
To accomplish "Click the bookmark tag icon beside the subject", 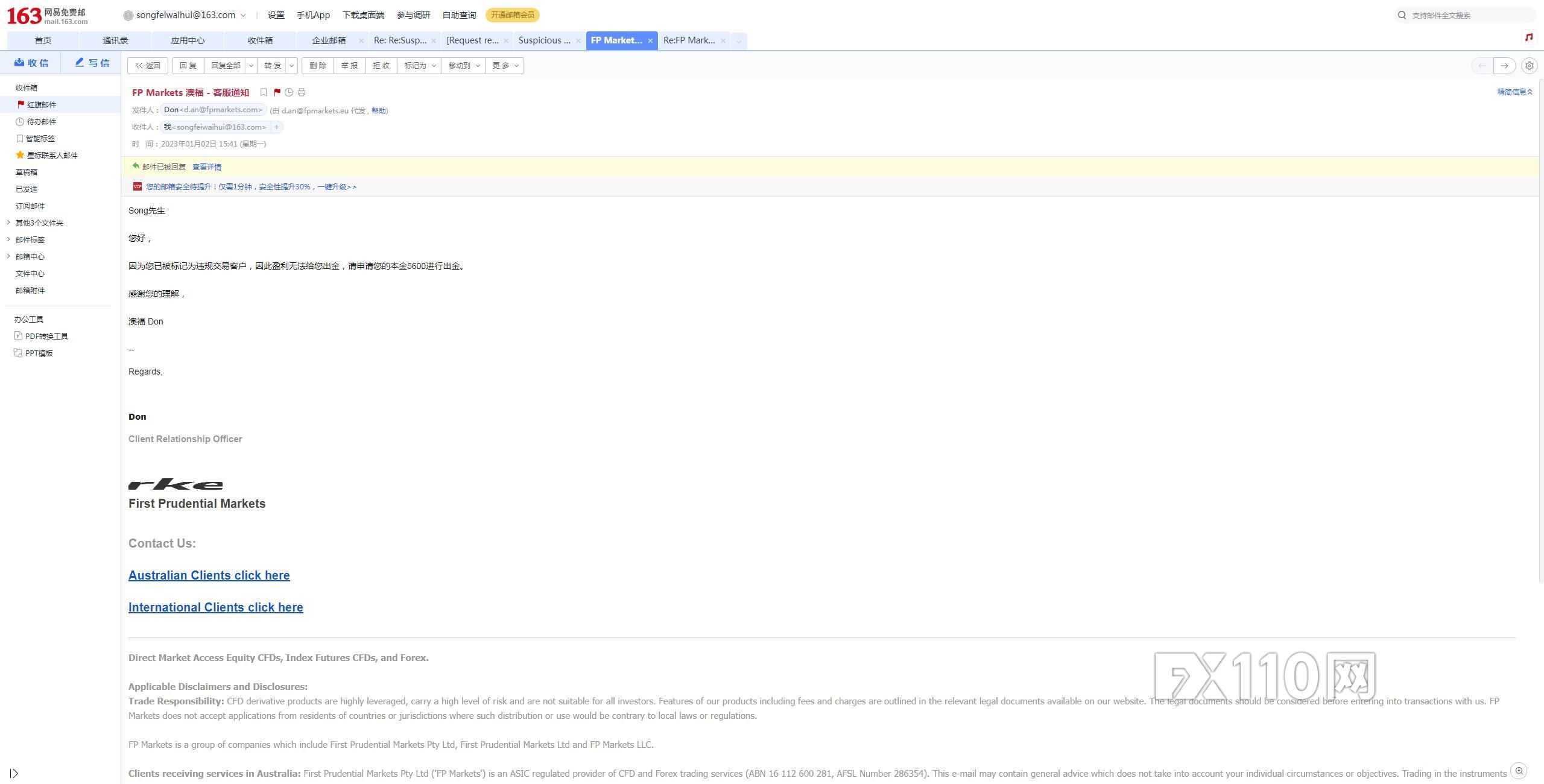I will [x=264, y=92].
